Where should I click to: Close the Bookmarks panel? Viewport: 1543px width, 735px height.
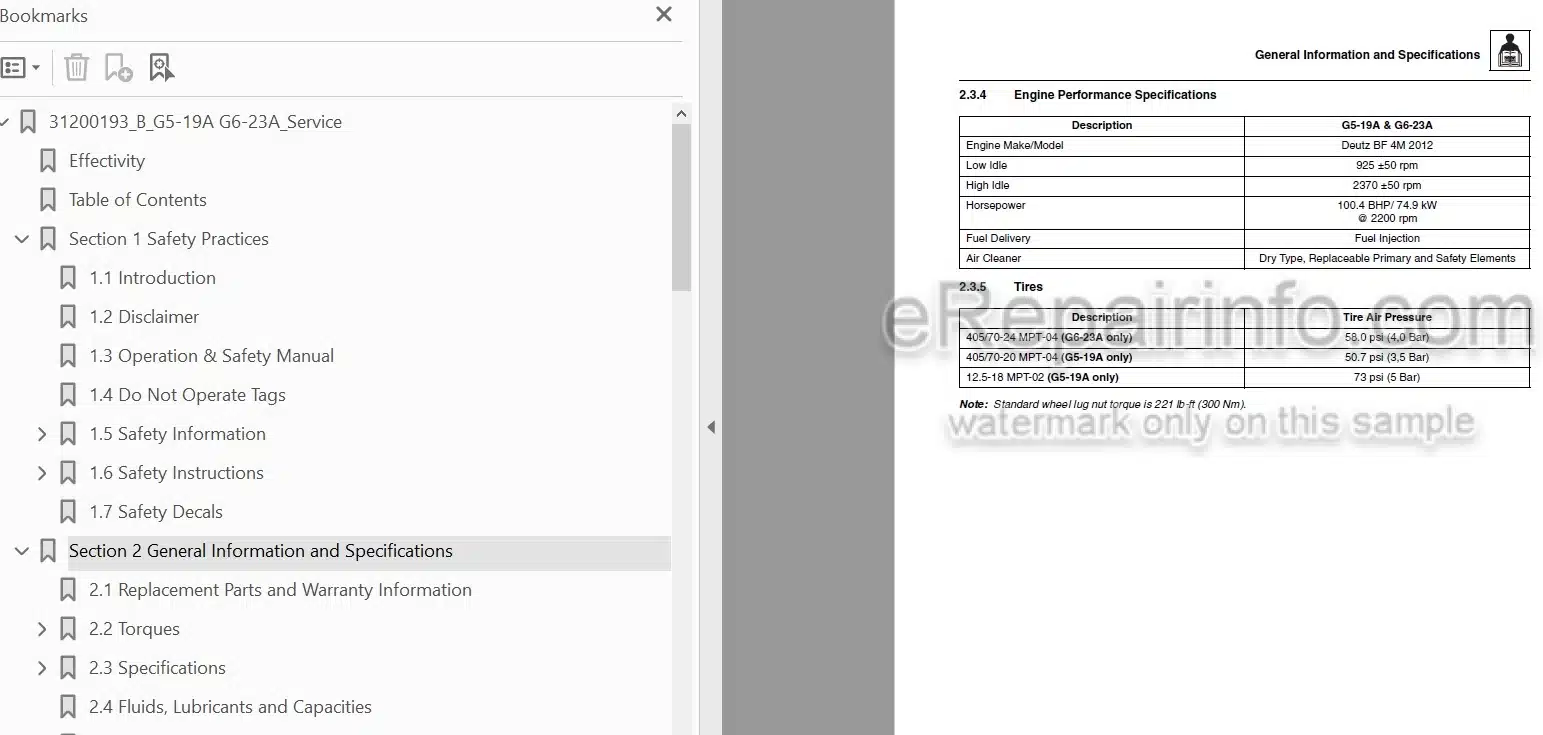[664, 14]
